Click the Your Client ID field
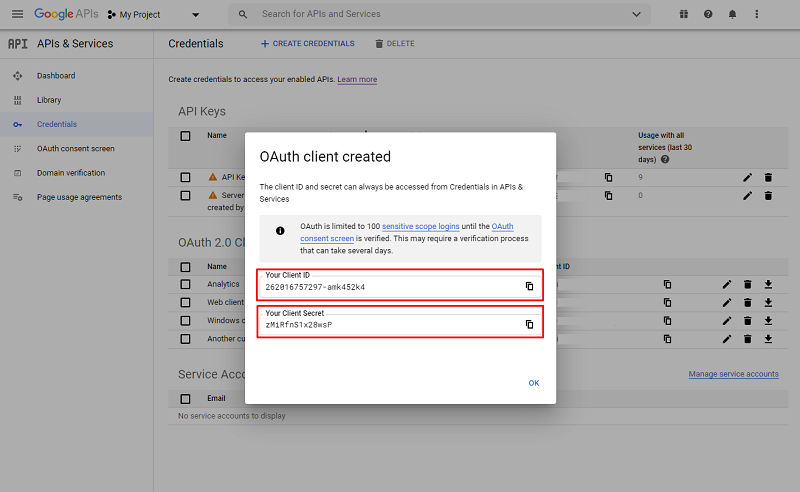 (x=400, y=286)
